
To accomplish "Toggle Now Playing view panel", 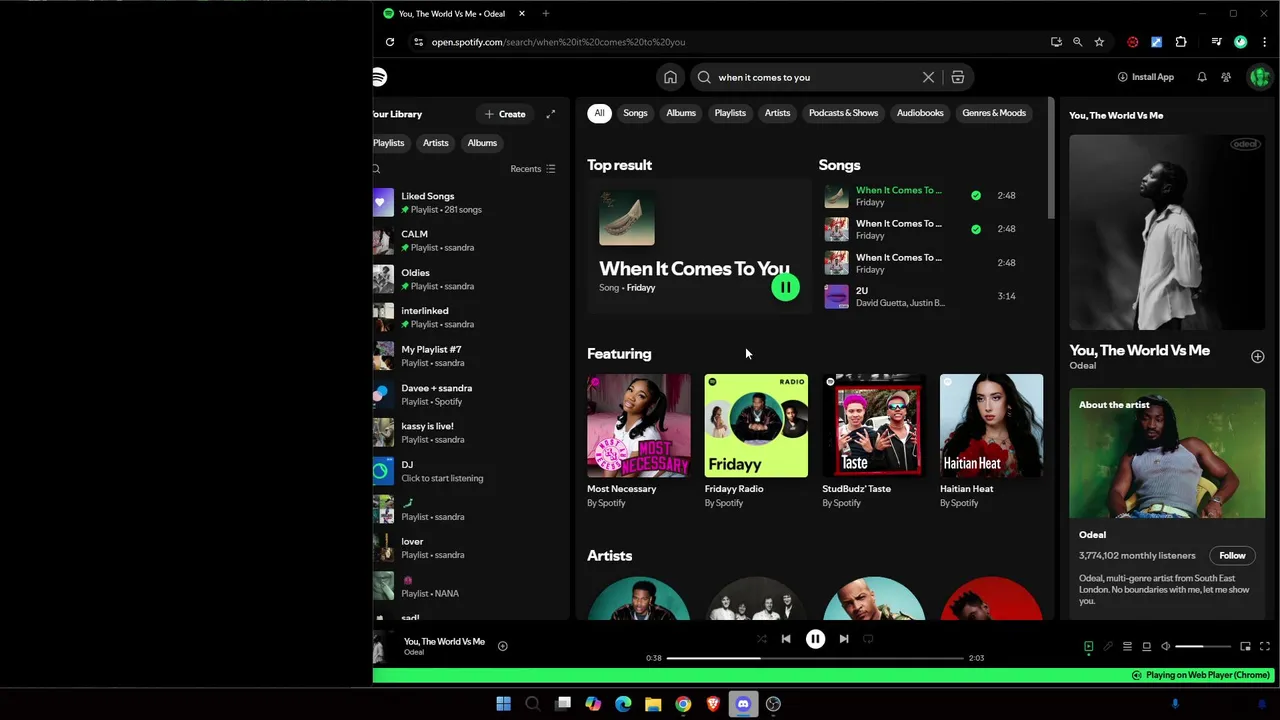I will pos(1089,647).
